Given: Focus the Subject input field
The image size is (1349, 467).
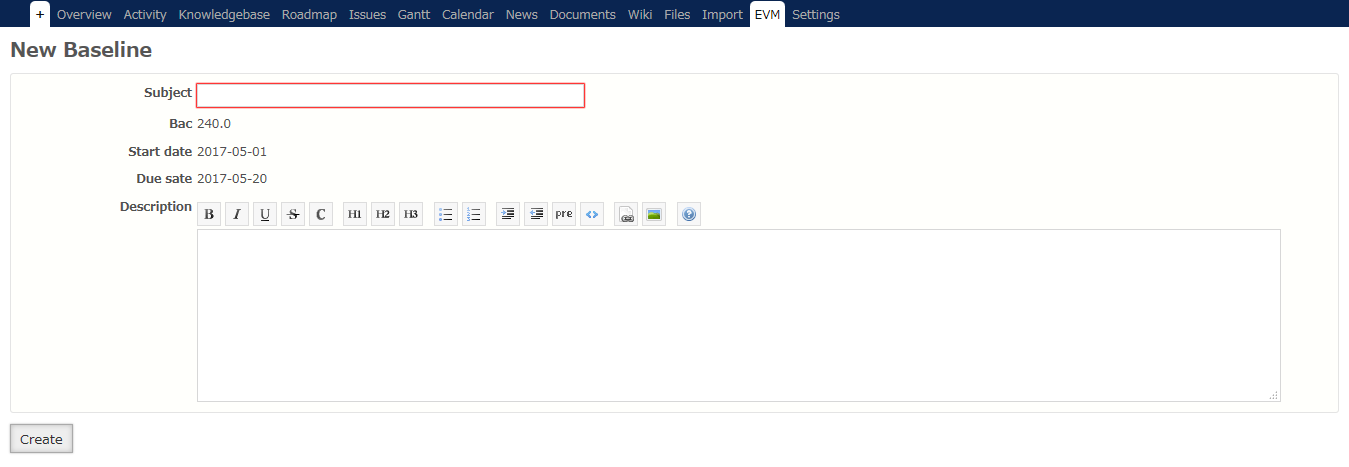Looking at the screenshot, I should point(390,95).
